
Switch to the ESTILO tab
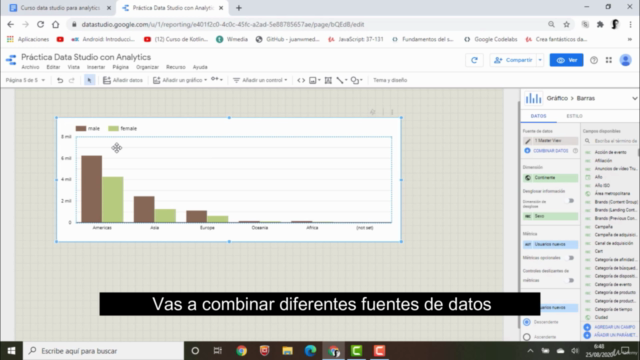click(574, 116)
